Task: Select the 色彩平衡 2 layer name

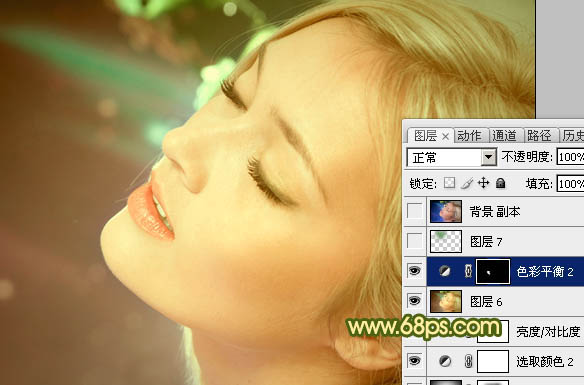Action: [x=545, y=272]
